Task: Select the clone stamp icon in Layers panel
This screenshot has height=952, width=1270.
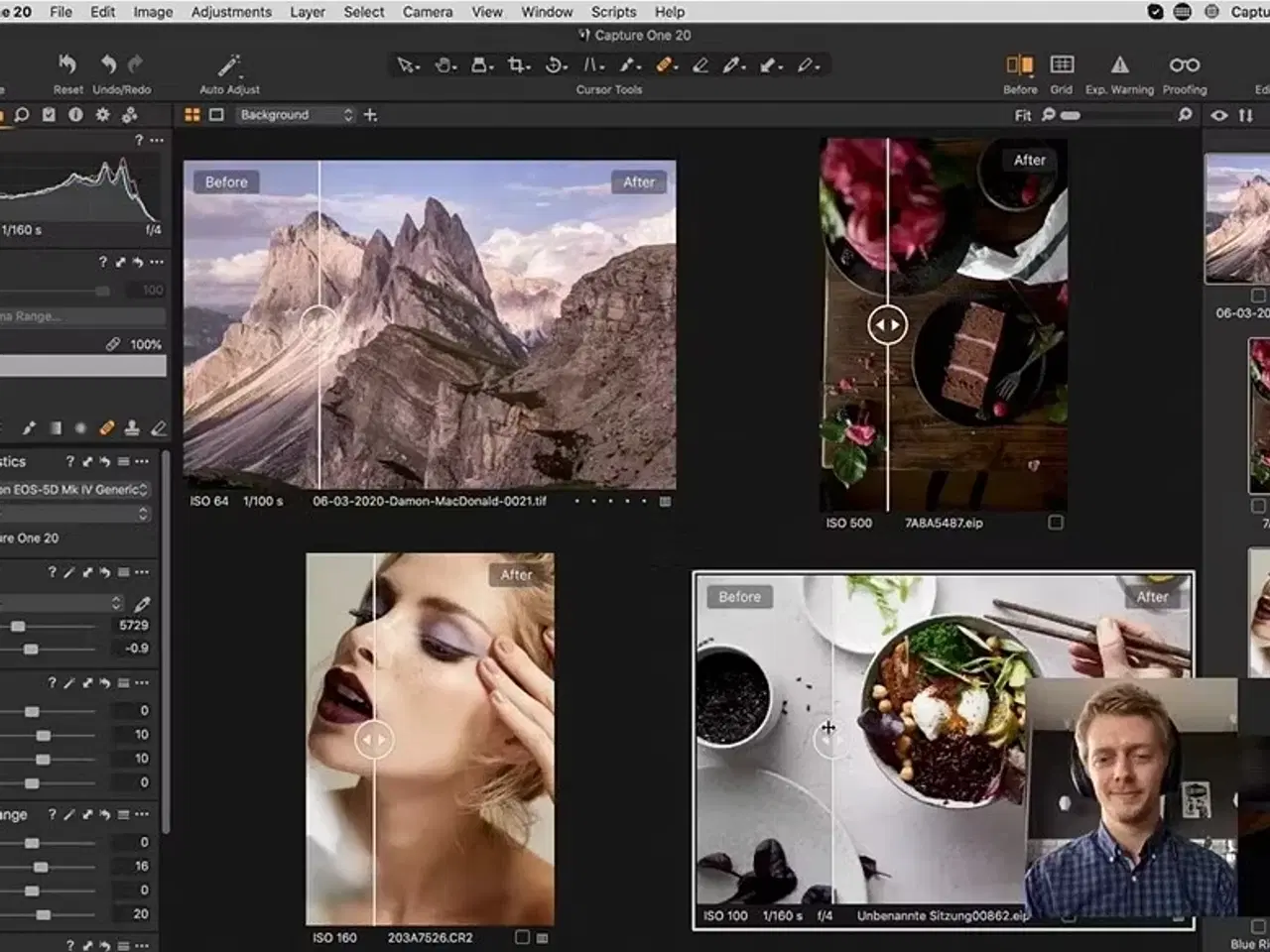Action: [132, 428]
